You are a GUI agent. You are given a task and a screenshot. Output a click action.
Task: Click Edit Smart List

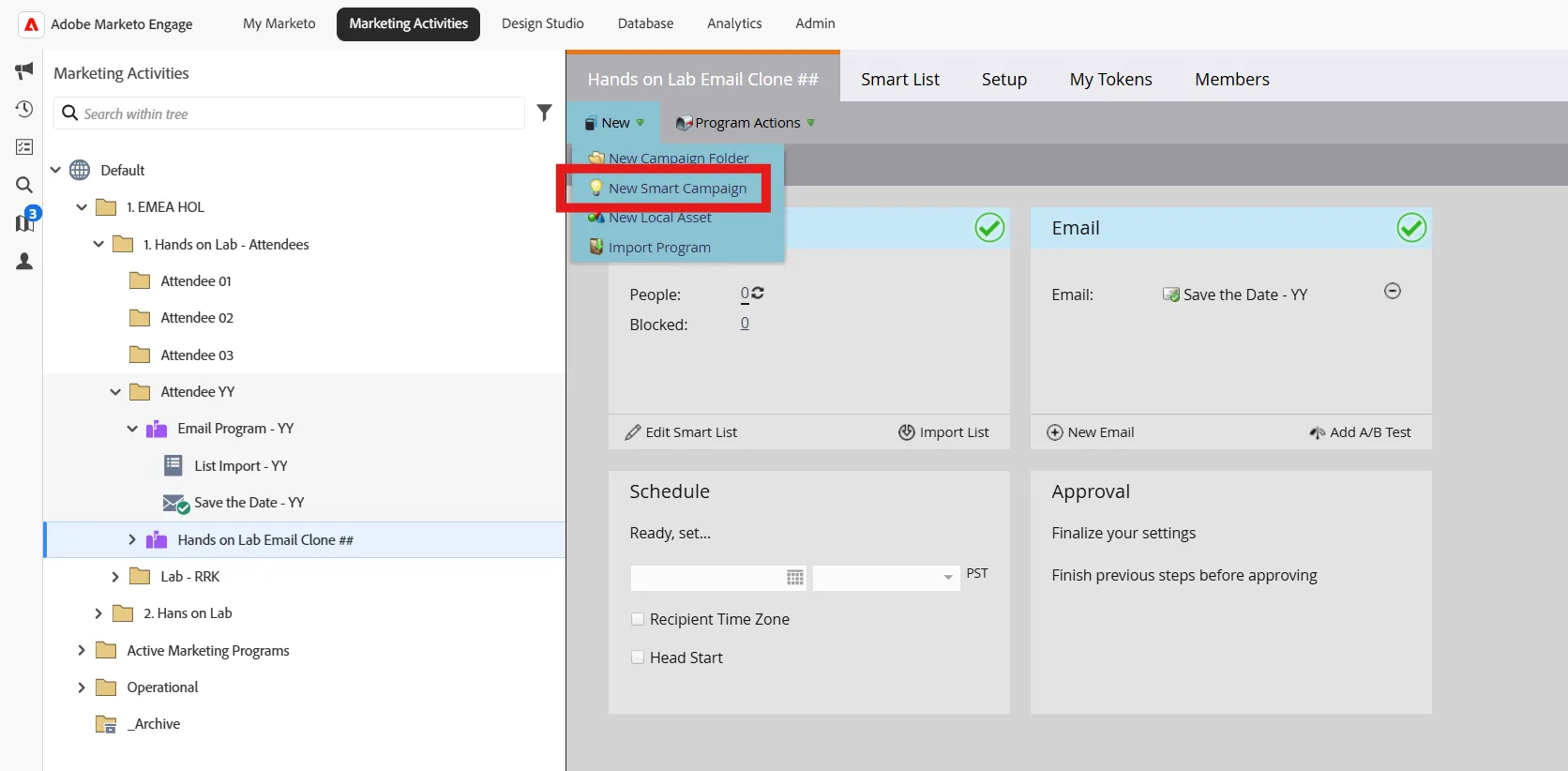pos(682,432)
